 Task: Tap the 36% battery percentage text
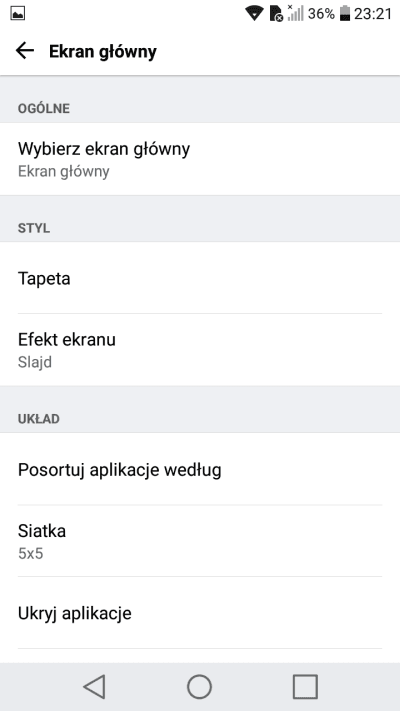point(321,14)
